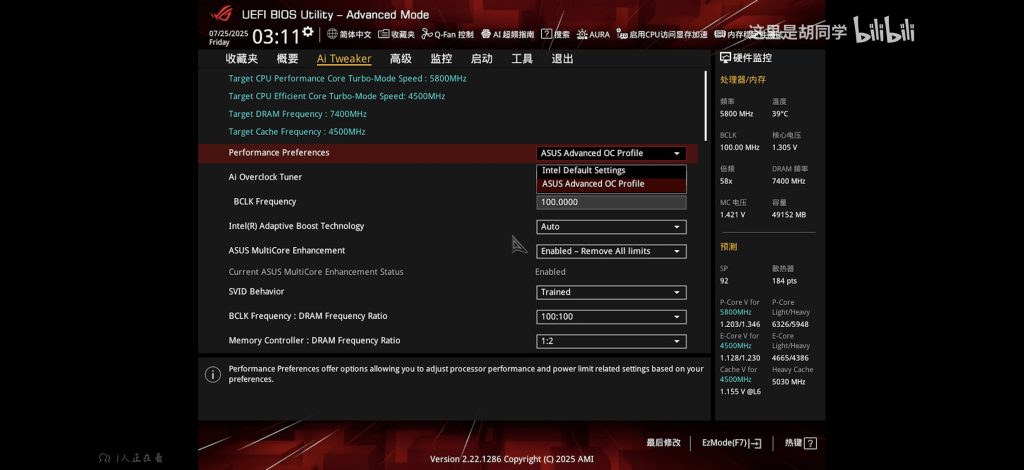Open the AURA lighting icon
The width and height of the screenshot is (1024, 470).
[x=582, y=34]
